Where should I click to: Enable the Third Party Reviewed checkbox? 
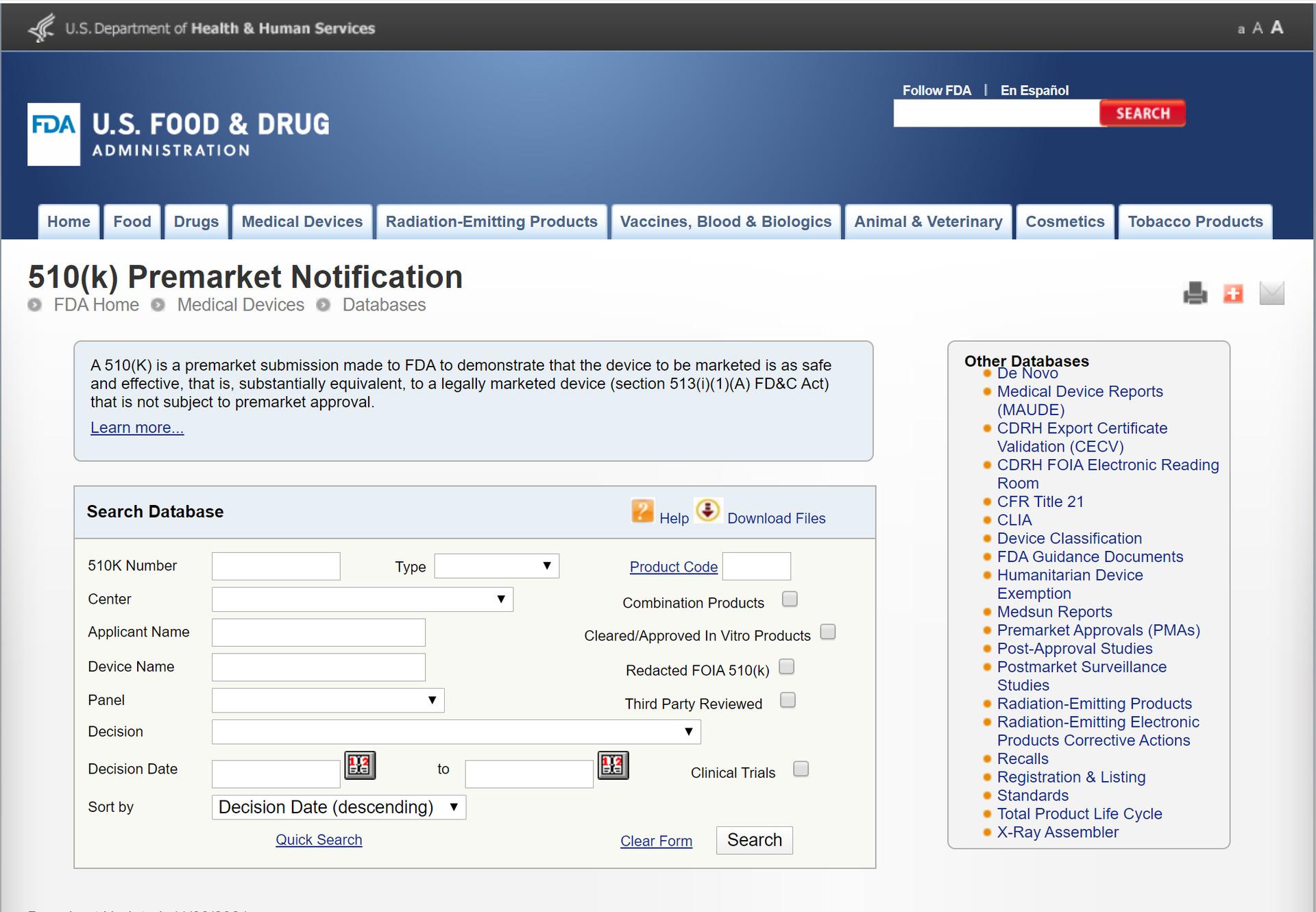click(788, 700)
